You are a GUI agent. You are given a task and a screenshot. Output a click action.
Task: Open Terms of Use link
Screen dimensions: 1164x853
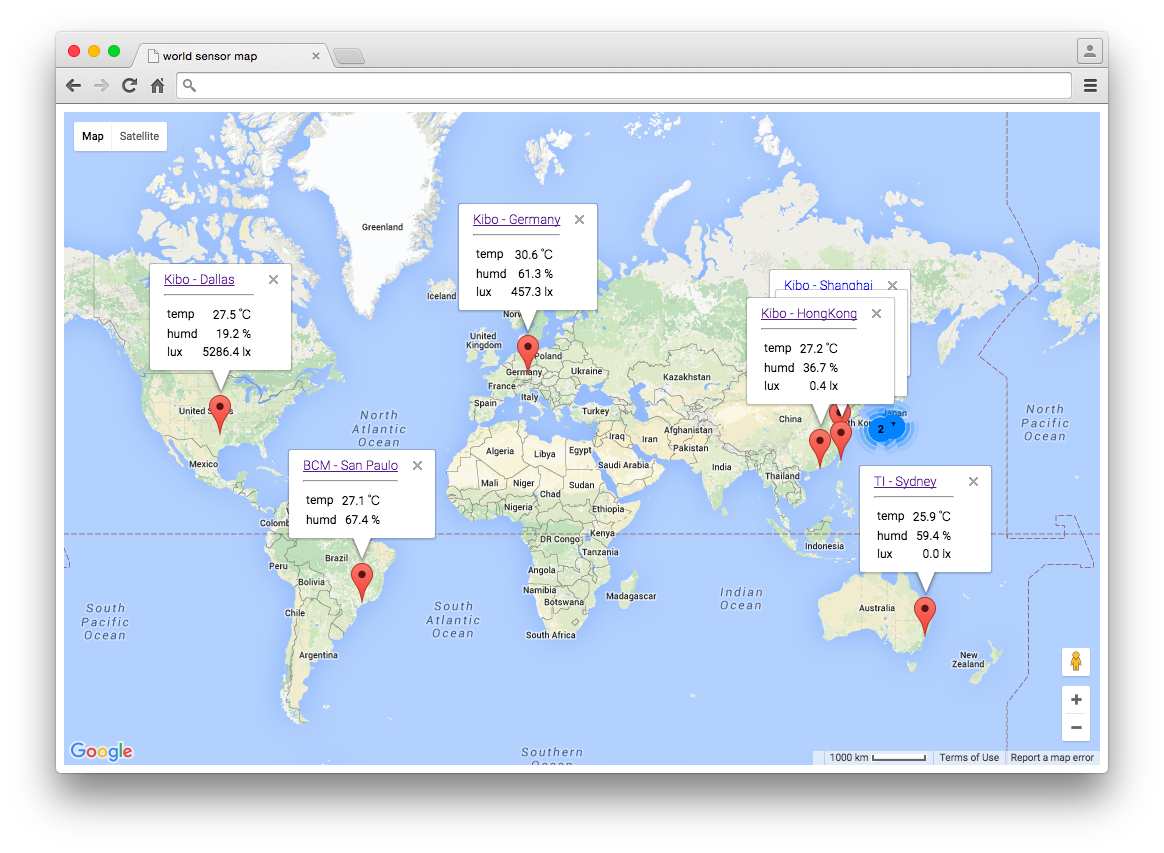click(x=969, y=757)
